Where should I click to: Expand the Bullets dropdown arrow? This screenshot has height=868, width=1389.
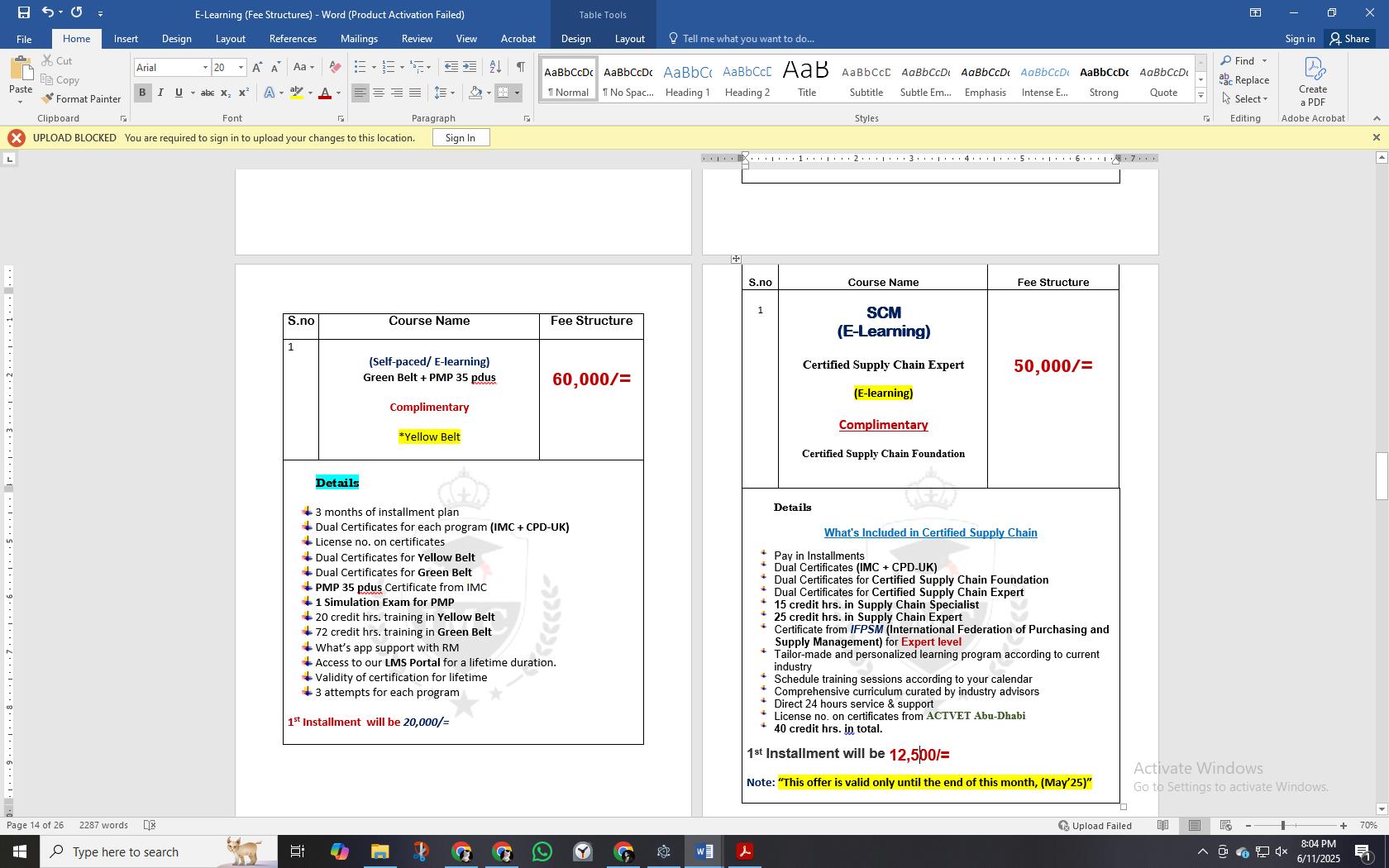[x=374, y=67]
